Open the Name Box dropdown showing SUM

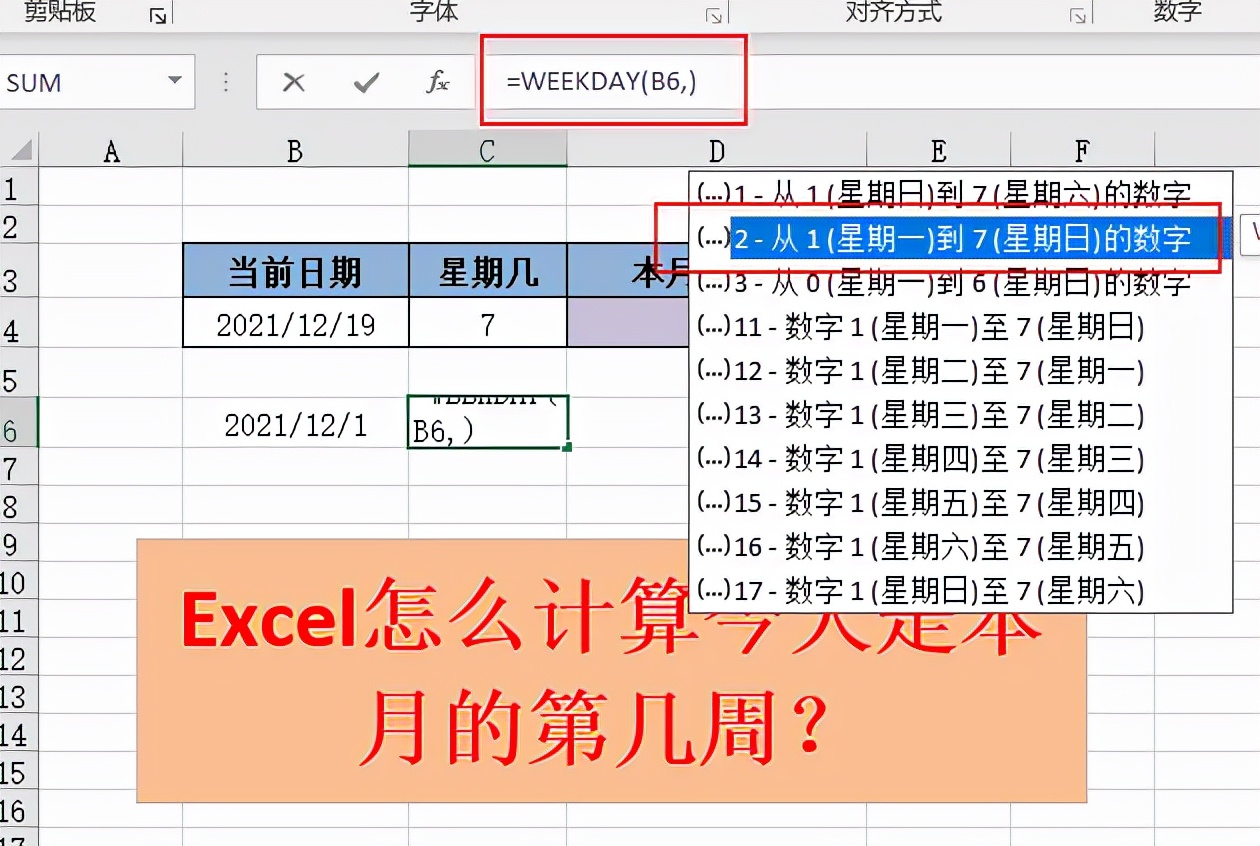click(175, 81)
